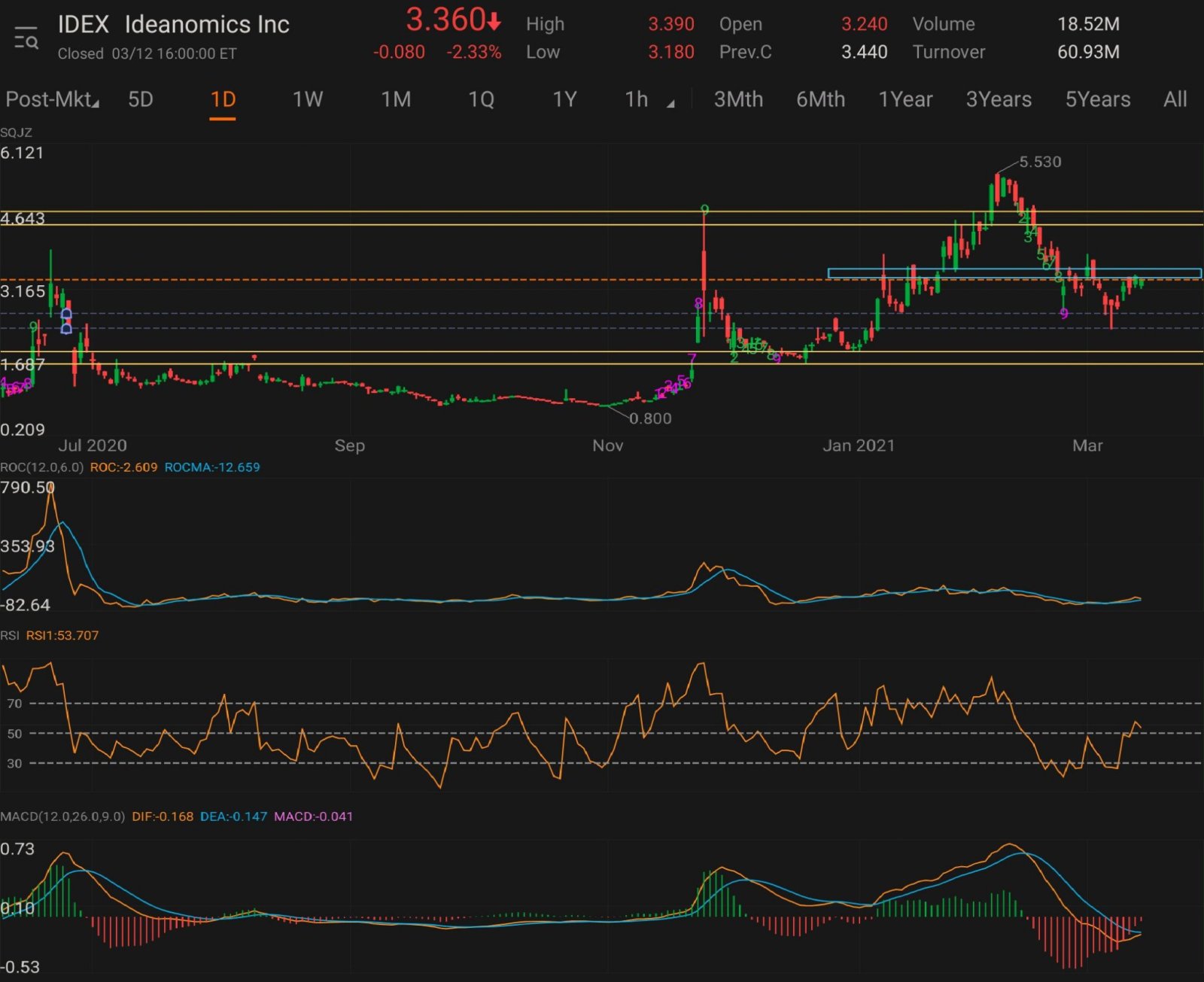The height and width of the screenshot is (982, 1204).
Task: Switch to the 1W timeframe tab
Action: click(307, 99)
